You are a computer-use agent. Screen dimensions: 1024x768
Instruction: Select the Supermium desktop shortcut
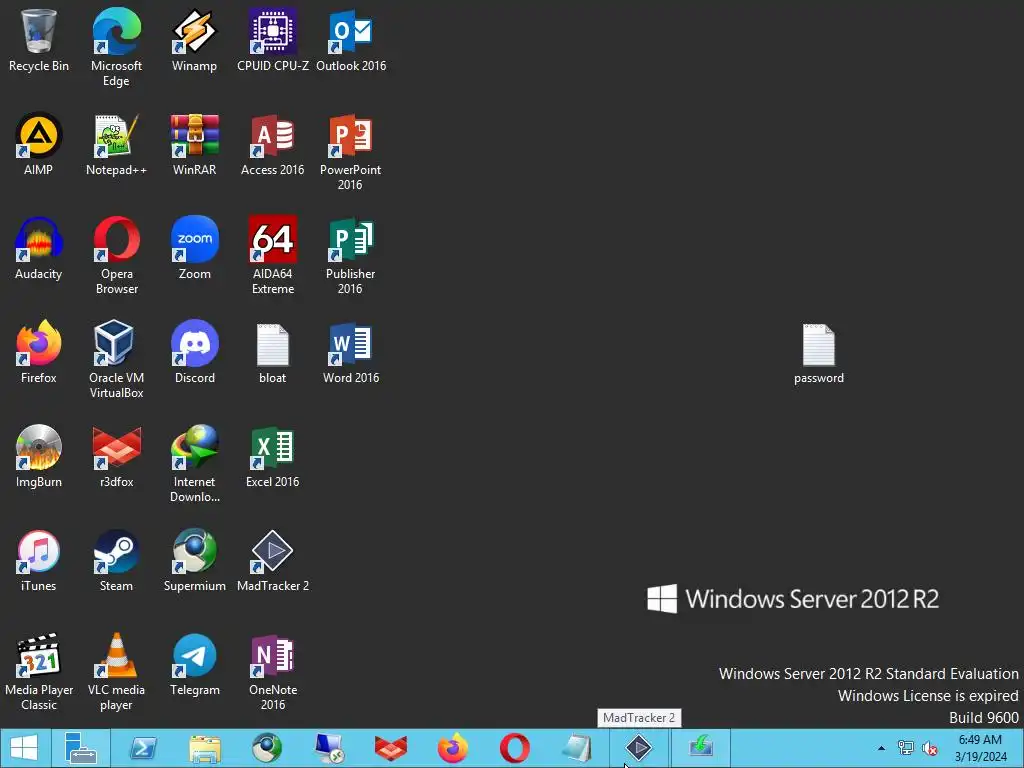[x=194, y=560]
